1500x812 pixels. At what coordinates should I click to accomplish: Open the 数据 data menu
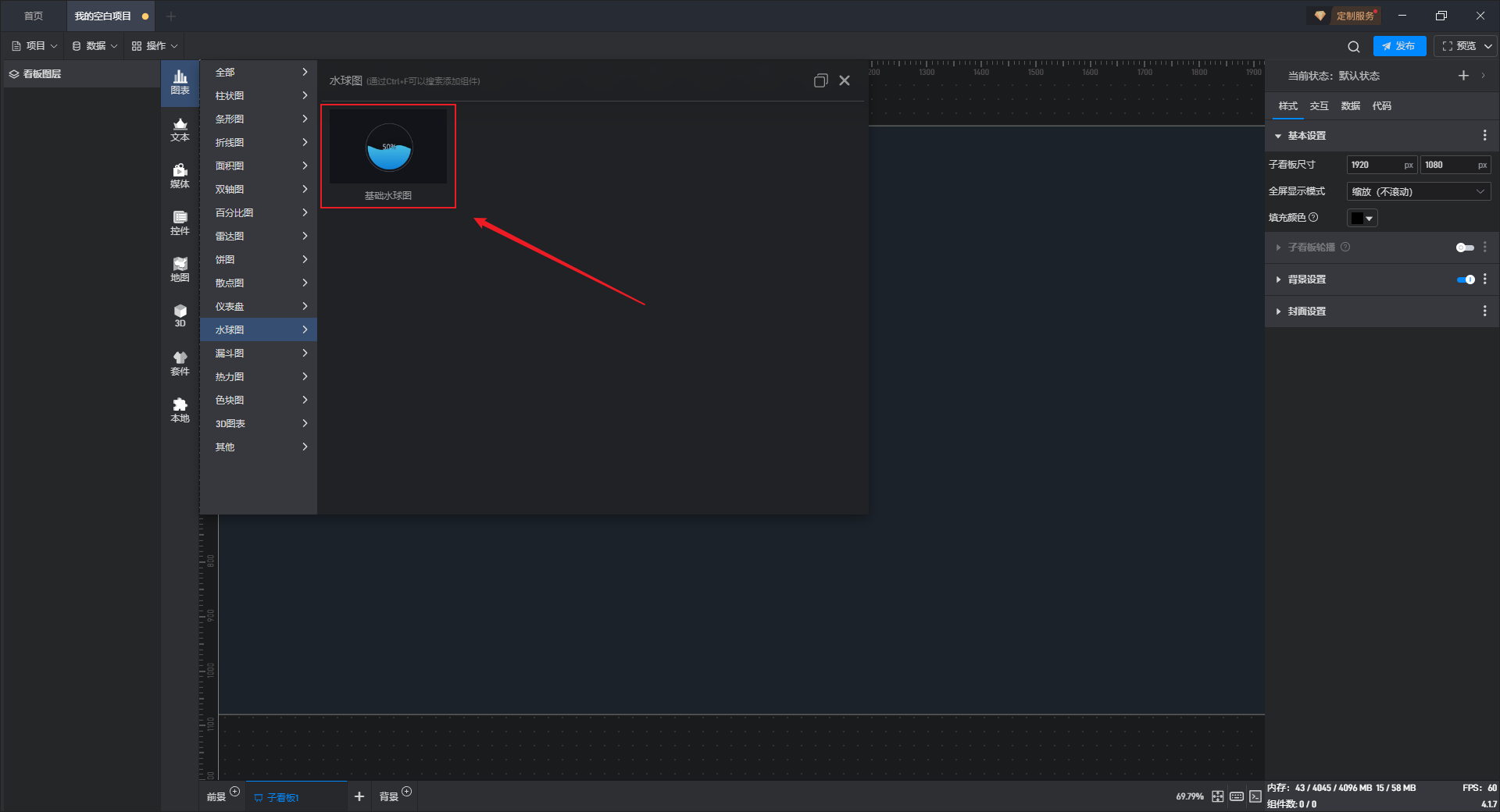95,46
